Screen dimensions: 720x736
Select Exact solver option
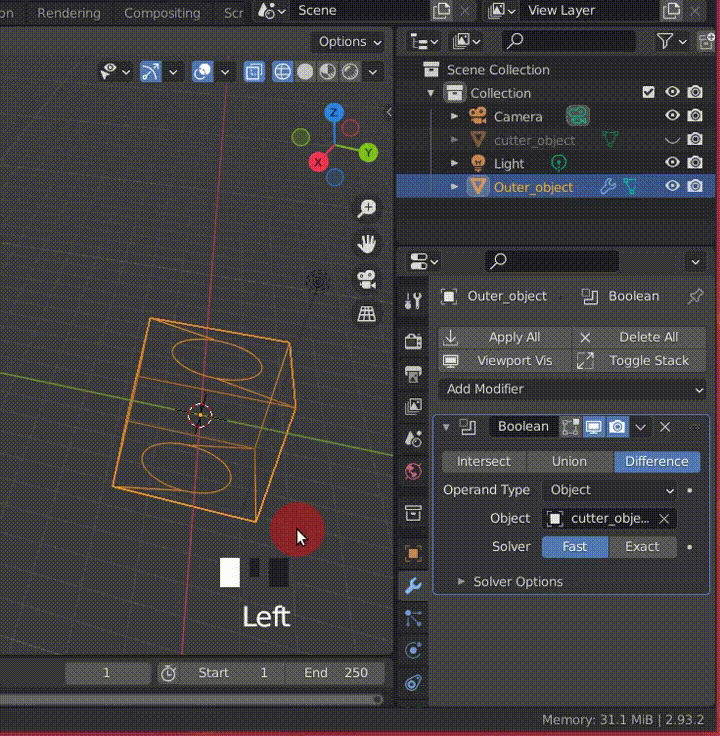642,547
